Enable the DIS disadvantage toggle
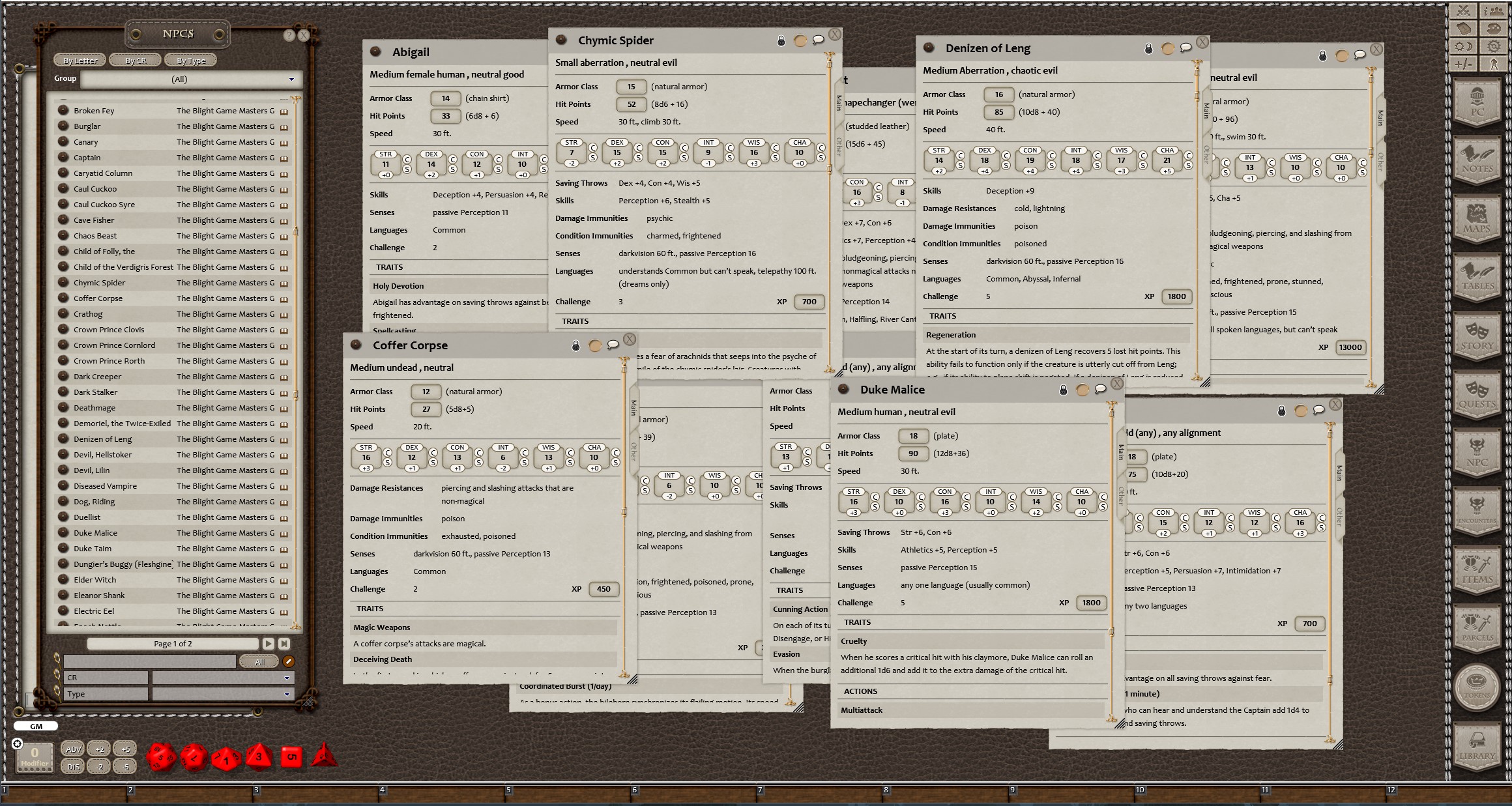This screenshot has height=806, width=1512. click(73, 766)
